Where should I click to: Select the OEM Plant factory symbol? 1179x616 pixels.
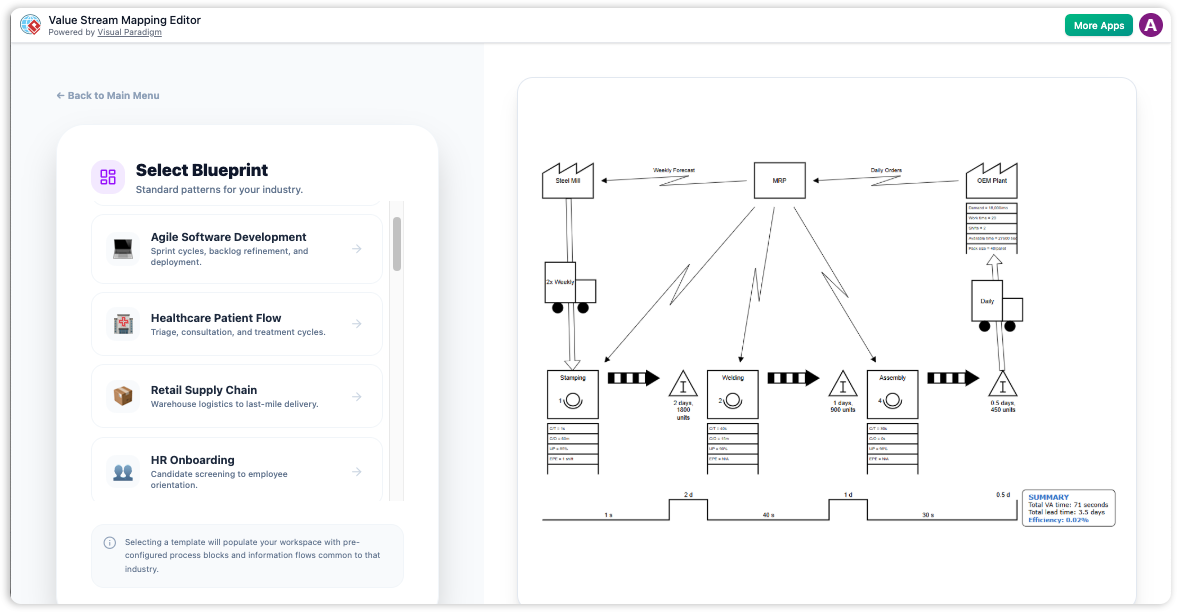(994, 179)
